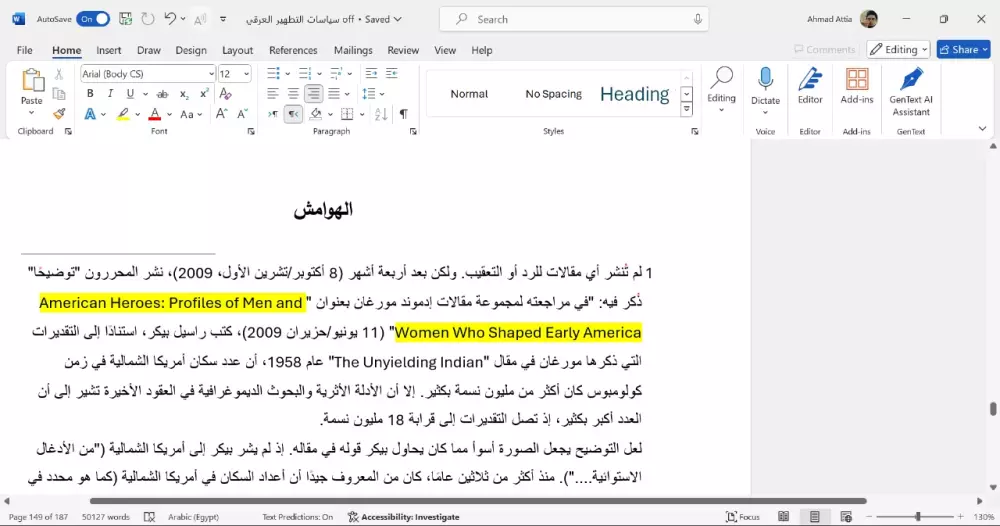The image size is (1000, 526).
Task: Open the Font dialog launcher
Action: (x=251, y=131)
